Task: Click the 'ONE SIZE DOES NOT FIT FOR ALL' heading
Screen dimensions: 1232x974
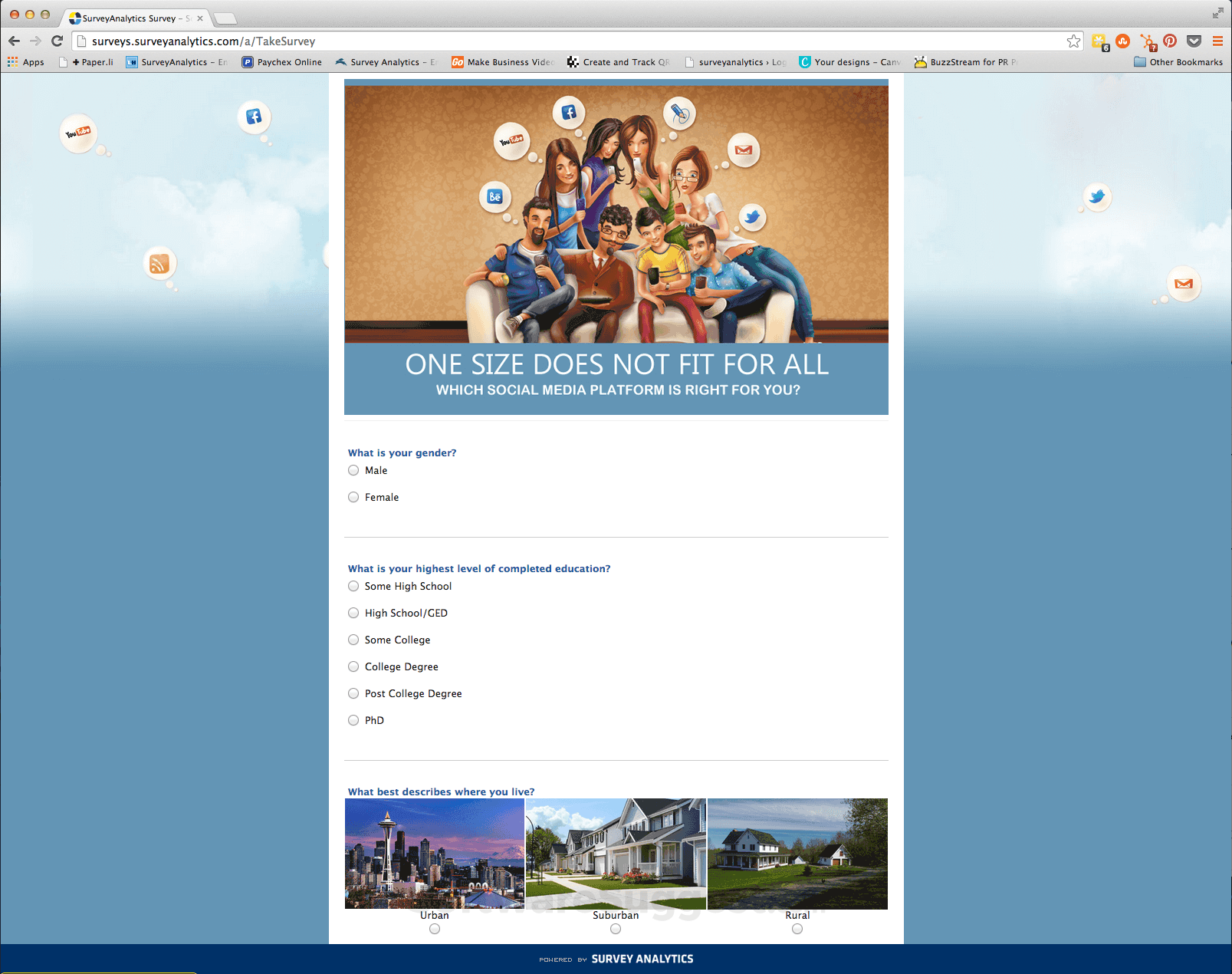Action: point(617,364)
